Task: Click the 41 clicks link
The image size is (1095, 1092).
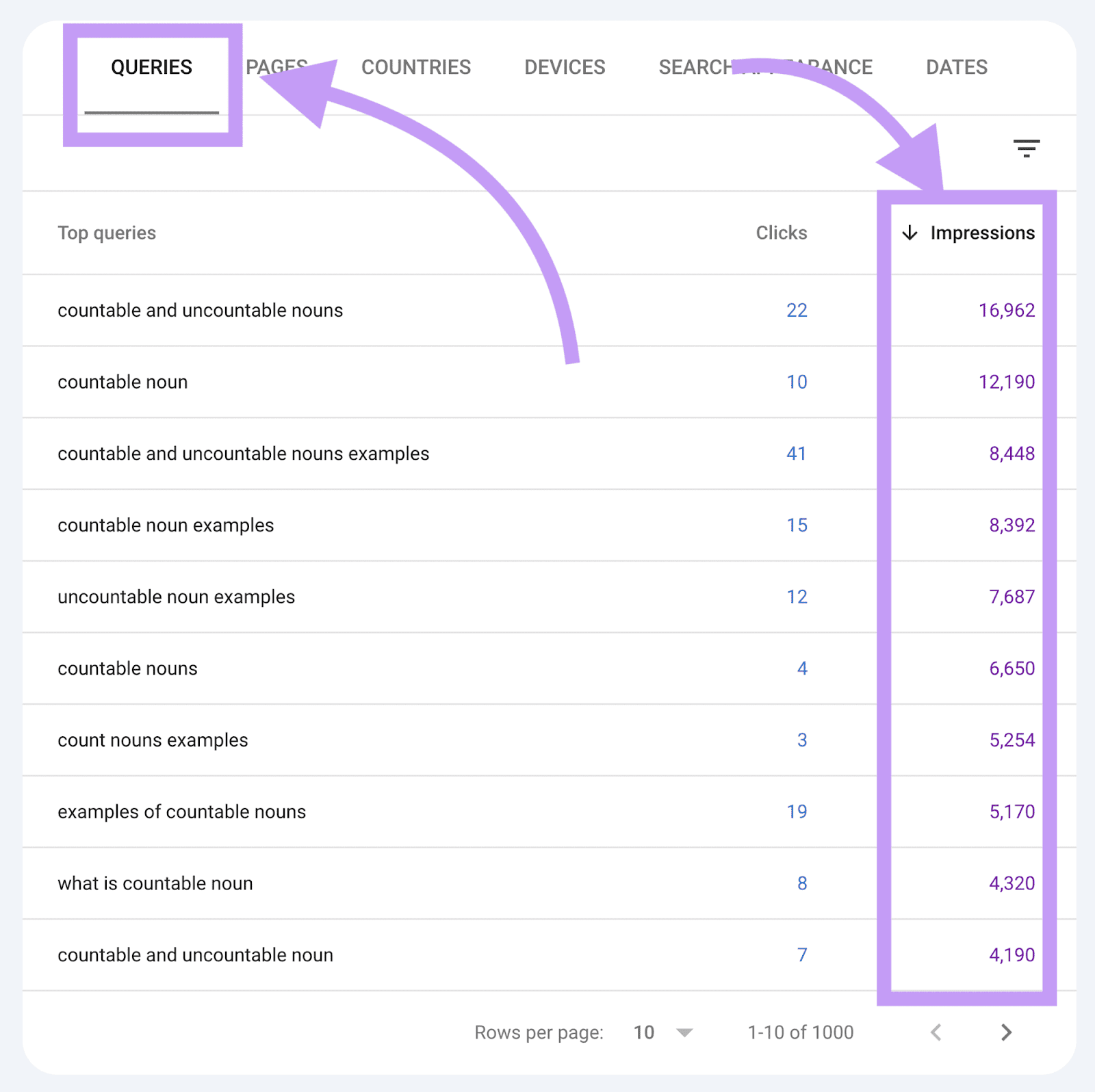Action: point(797,453)
